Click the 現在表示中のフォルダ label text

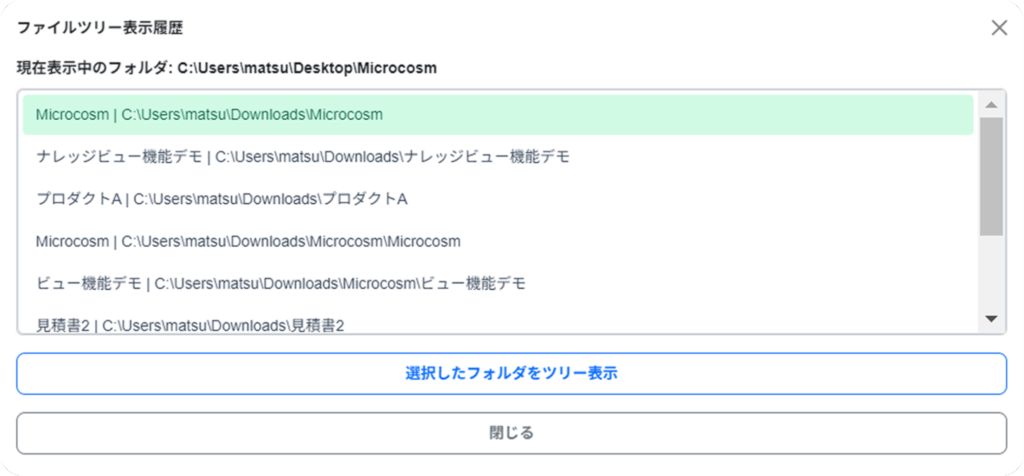(93, 68)
